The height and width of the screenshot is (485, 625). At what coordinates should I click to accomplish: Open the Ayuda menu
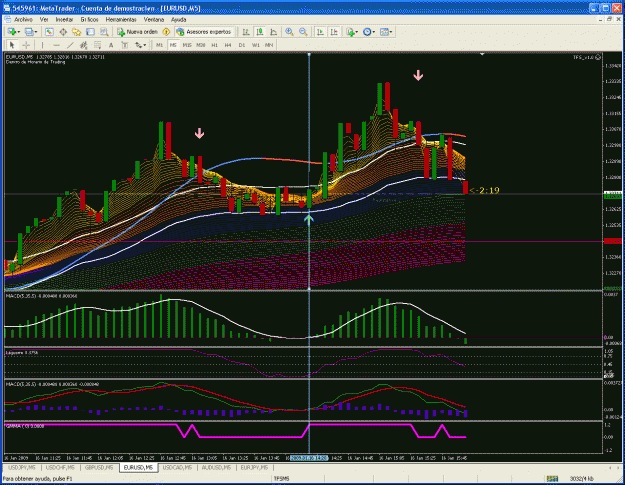179,19
